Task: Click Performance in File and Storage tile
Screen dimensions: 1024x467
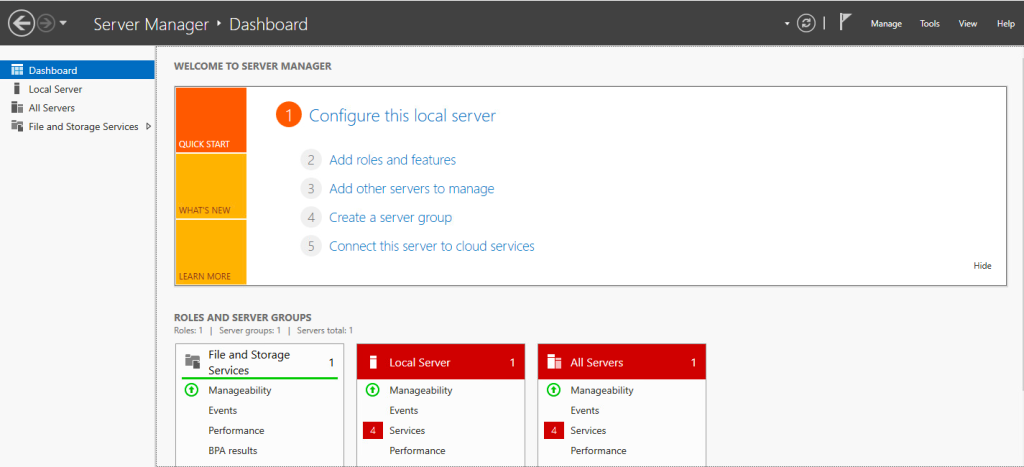Action: 236,431
